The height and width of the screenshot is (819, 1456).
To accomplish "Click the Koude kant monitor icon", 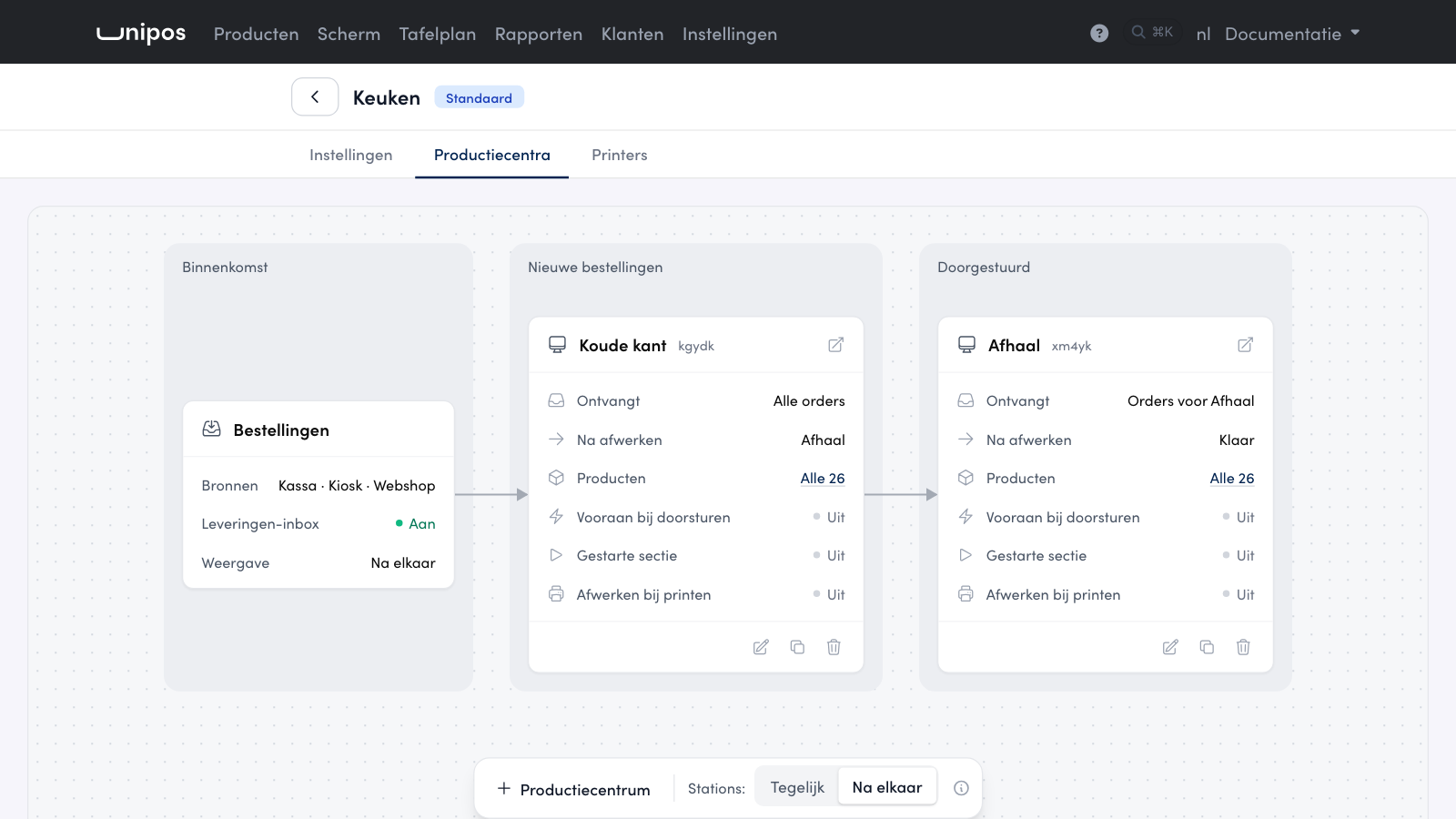I will click(x=557, y=345).
